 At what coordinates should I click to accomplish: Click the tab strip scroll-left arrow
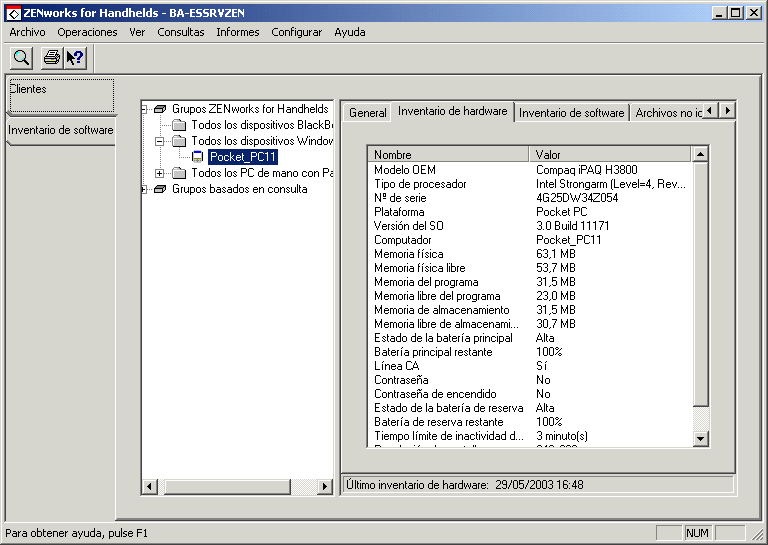[711, 111]
